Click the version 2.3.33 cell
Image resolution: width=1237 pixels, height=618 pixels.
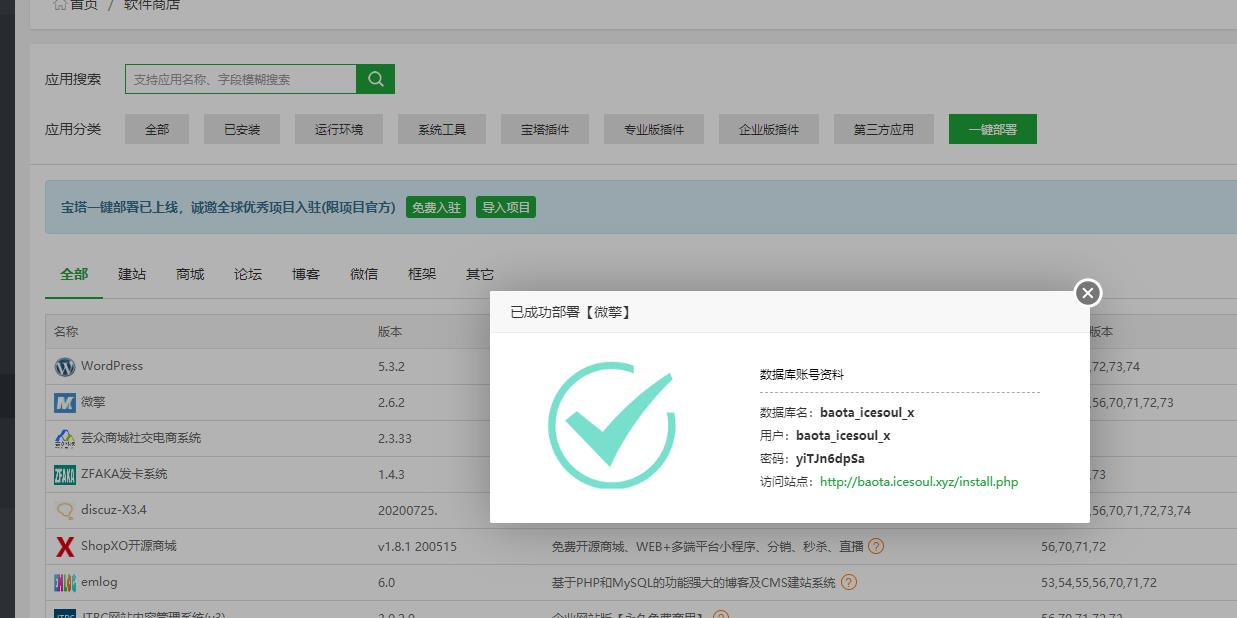[395, 438]
